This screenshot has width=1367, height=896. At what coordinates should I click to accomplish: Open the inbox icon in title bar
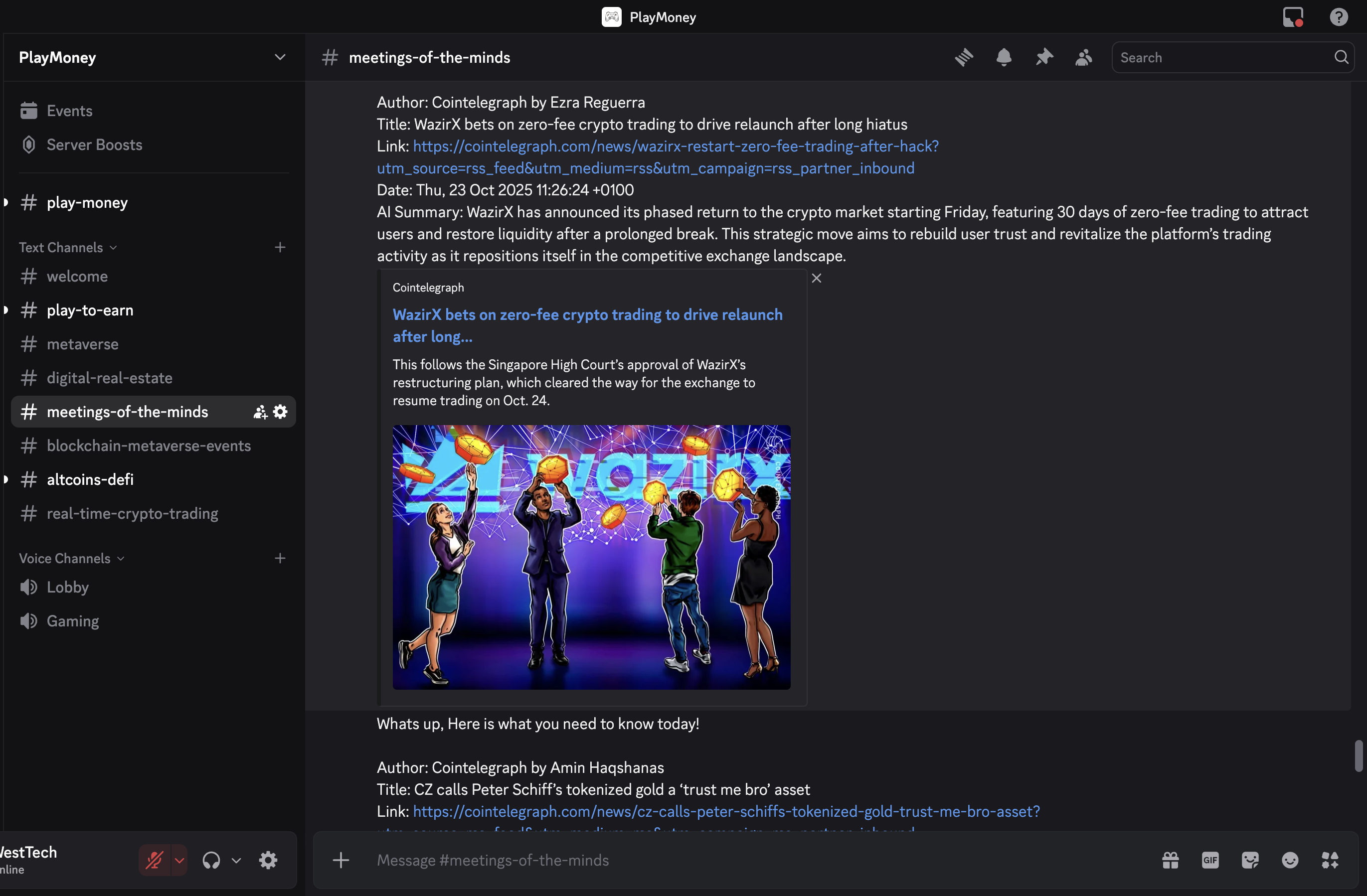[1292, 16]
